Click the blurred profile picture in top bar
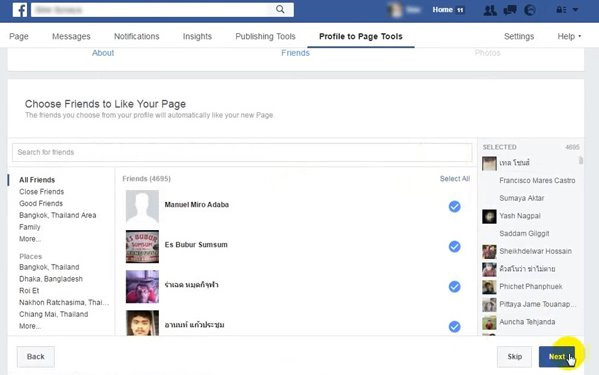 (395, 10)
